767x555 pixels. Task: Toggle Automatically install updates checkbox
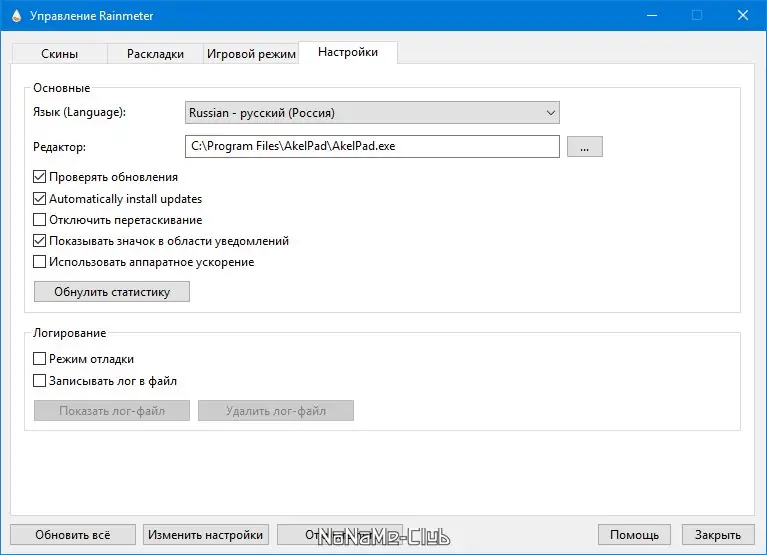40,199
